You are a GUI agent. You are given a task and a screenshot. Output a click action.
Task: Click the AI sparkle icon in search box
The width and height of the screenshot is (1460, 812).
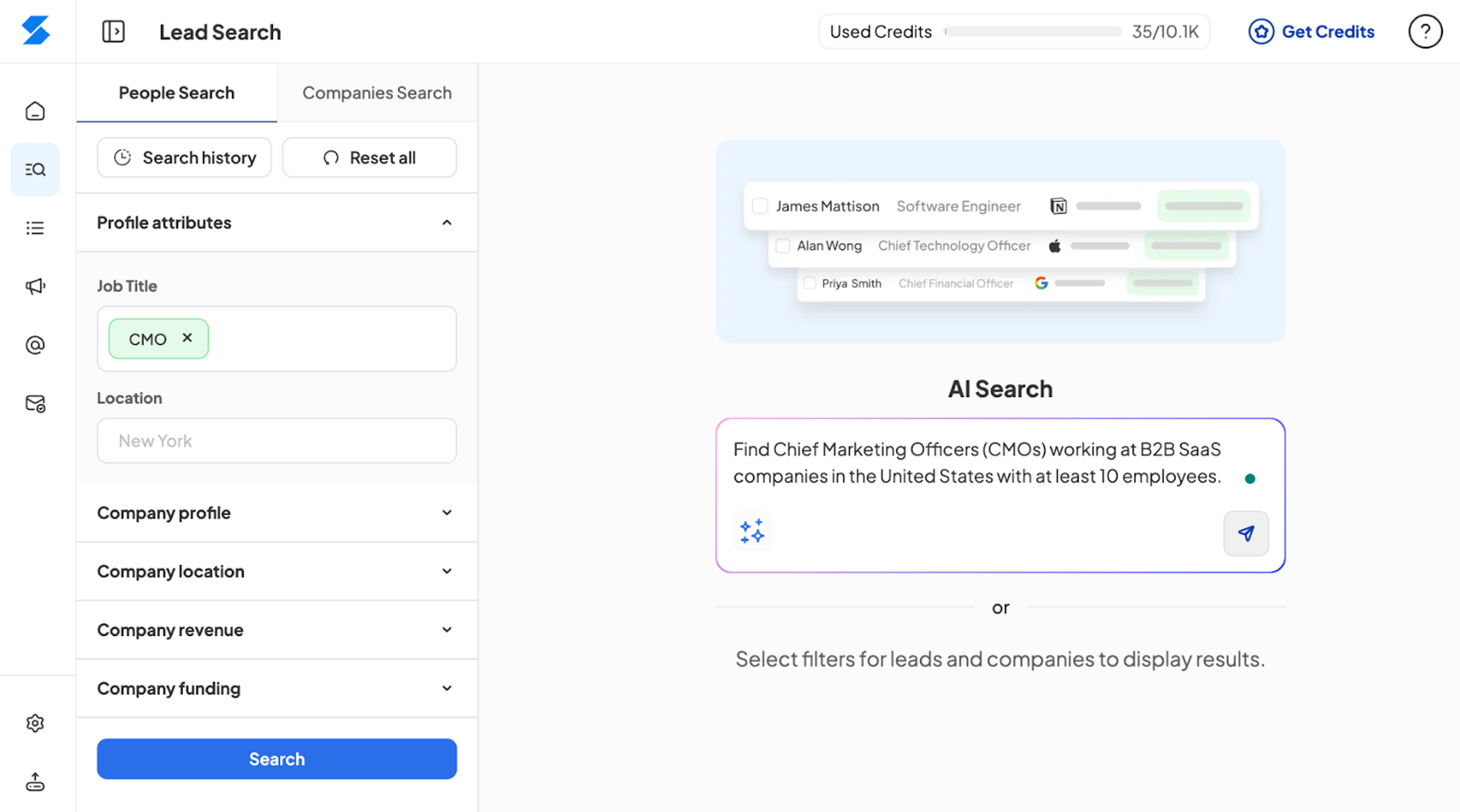752,531
